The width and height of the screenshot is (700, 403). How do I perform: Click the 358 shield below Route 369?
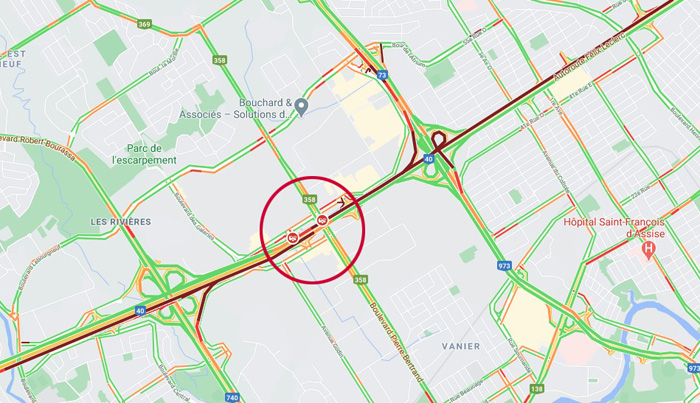pos(219,60)
